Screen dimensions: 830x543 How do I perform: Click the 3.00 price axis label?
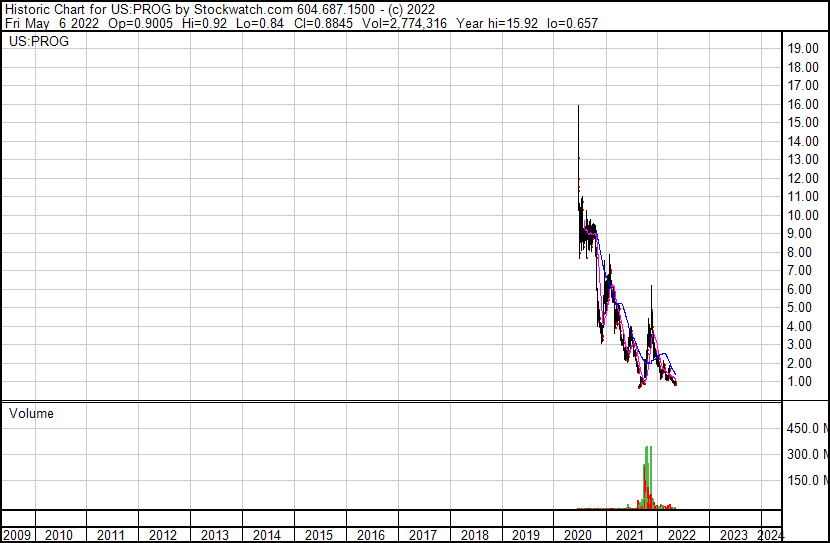tap(799, 345)
